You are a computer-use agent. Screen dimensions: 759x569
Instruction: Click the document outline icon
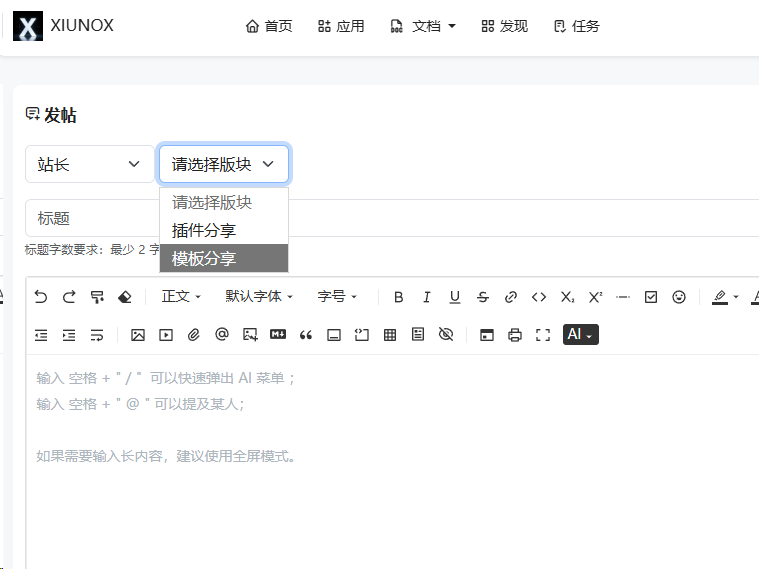click(x=418, y=335)
